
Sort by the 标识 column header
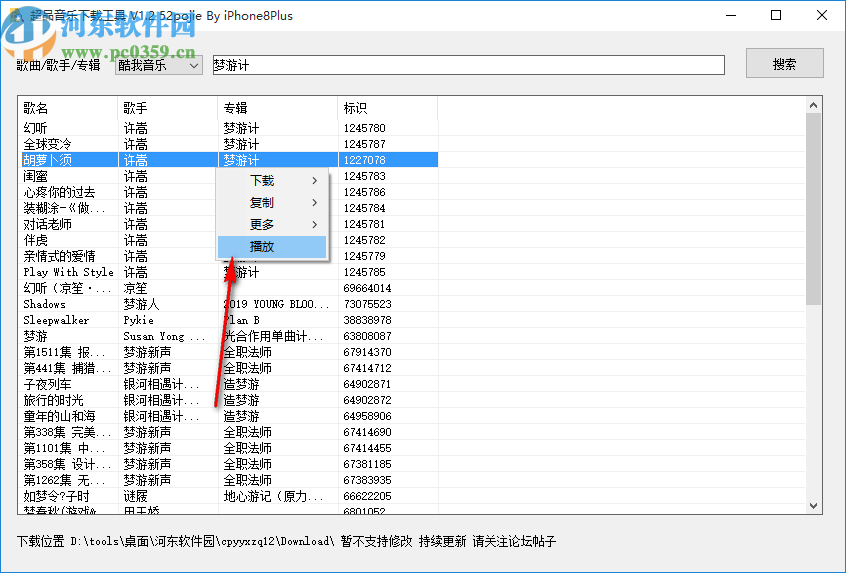tap(387, 108)
